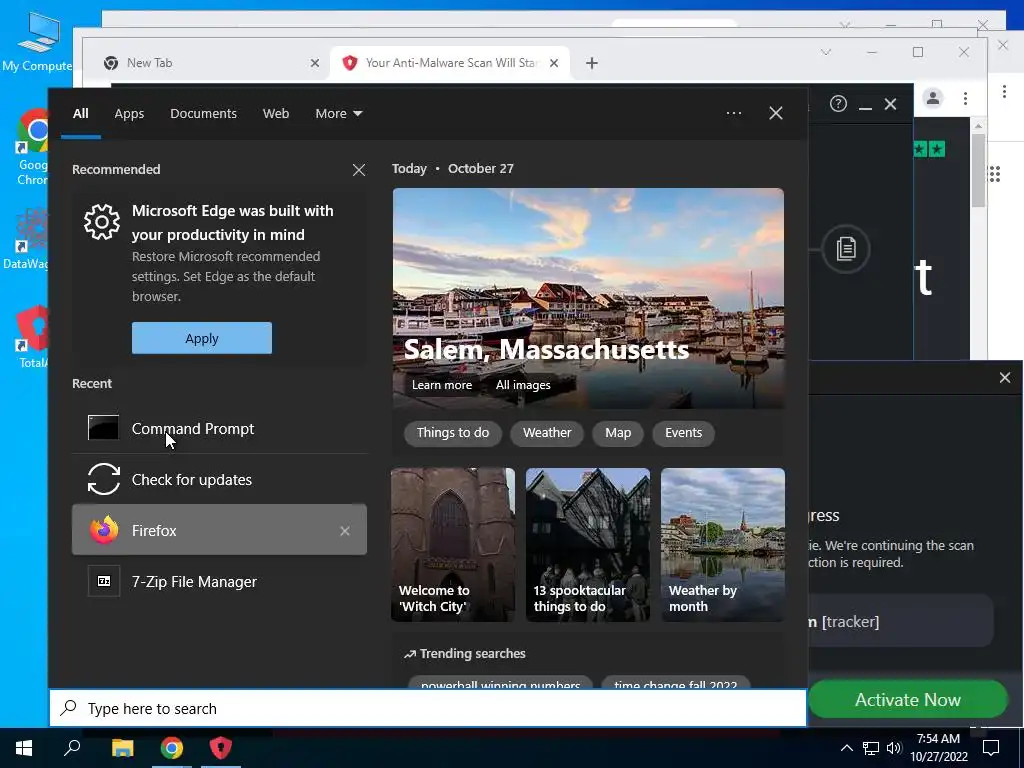The width and height of the screenshot is (1024, 768).
Task: Open a new Chrome tab with plus button
Action: pyautogui.click(x=592, y=63)
